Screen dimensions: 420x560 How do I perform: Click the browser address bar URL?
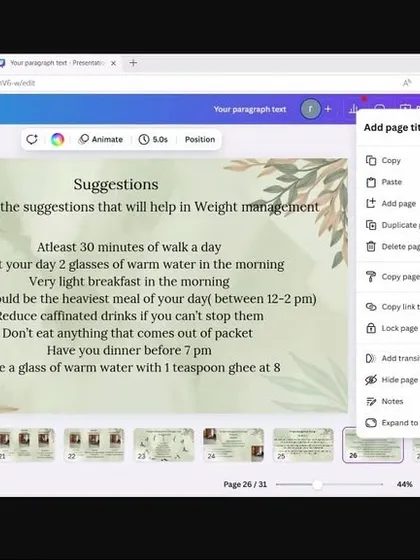click(x=18, y=83)
